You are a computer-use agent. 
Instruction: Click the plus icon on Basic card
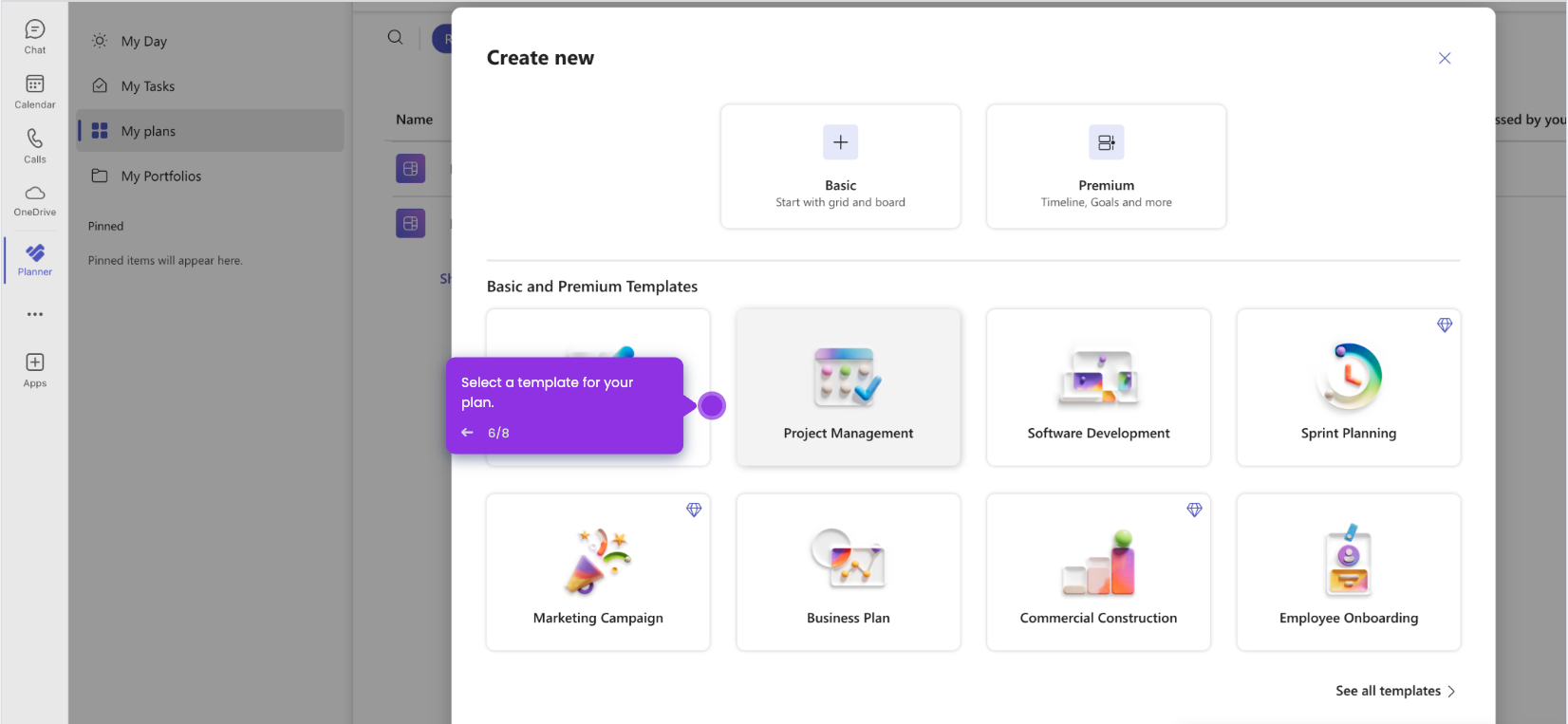click(x=840, y=142)
